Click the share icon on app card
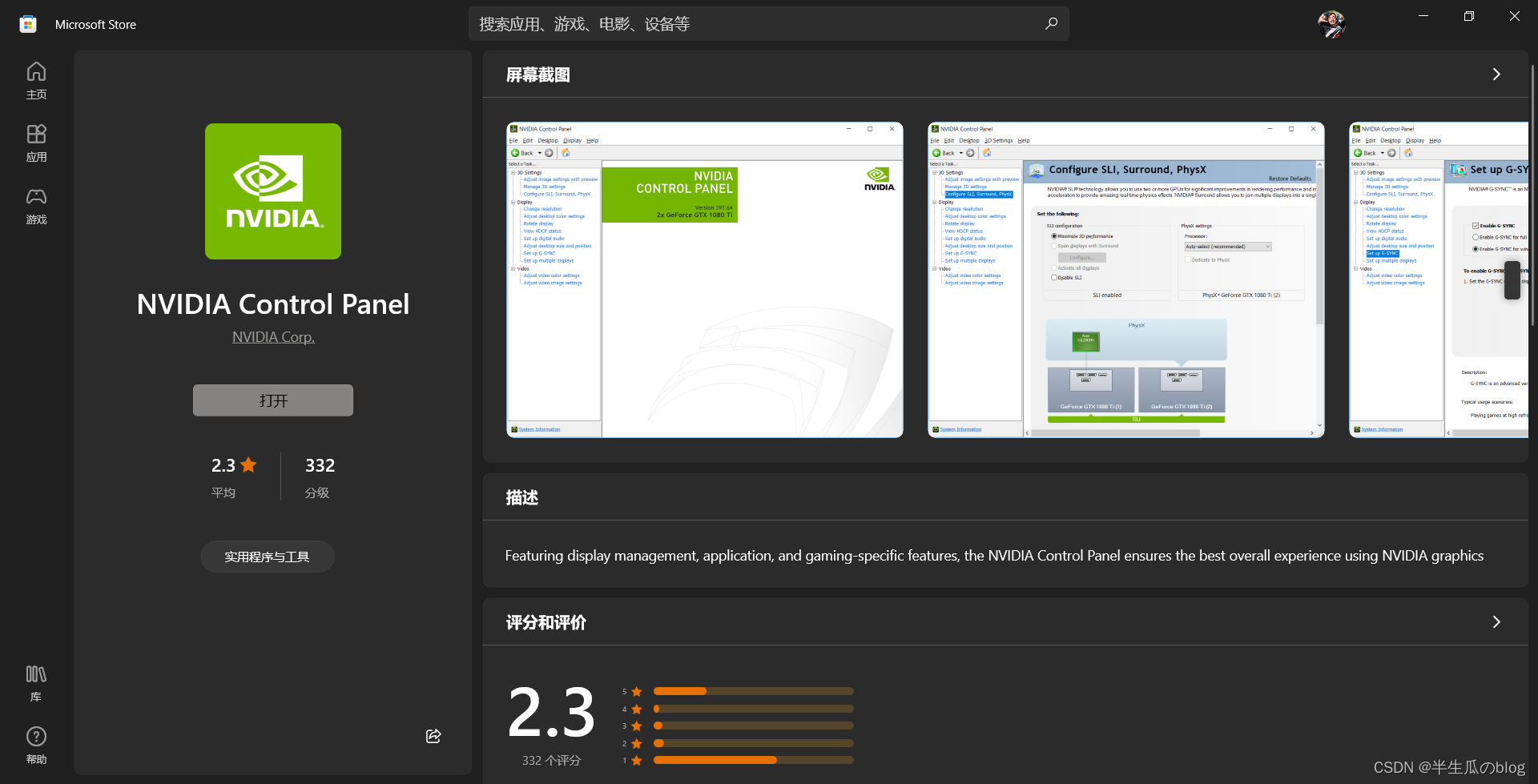The height and width of the screenshot is (784, 1538). pyautogui.click(x=433, y=736)
